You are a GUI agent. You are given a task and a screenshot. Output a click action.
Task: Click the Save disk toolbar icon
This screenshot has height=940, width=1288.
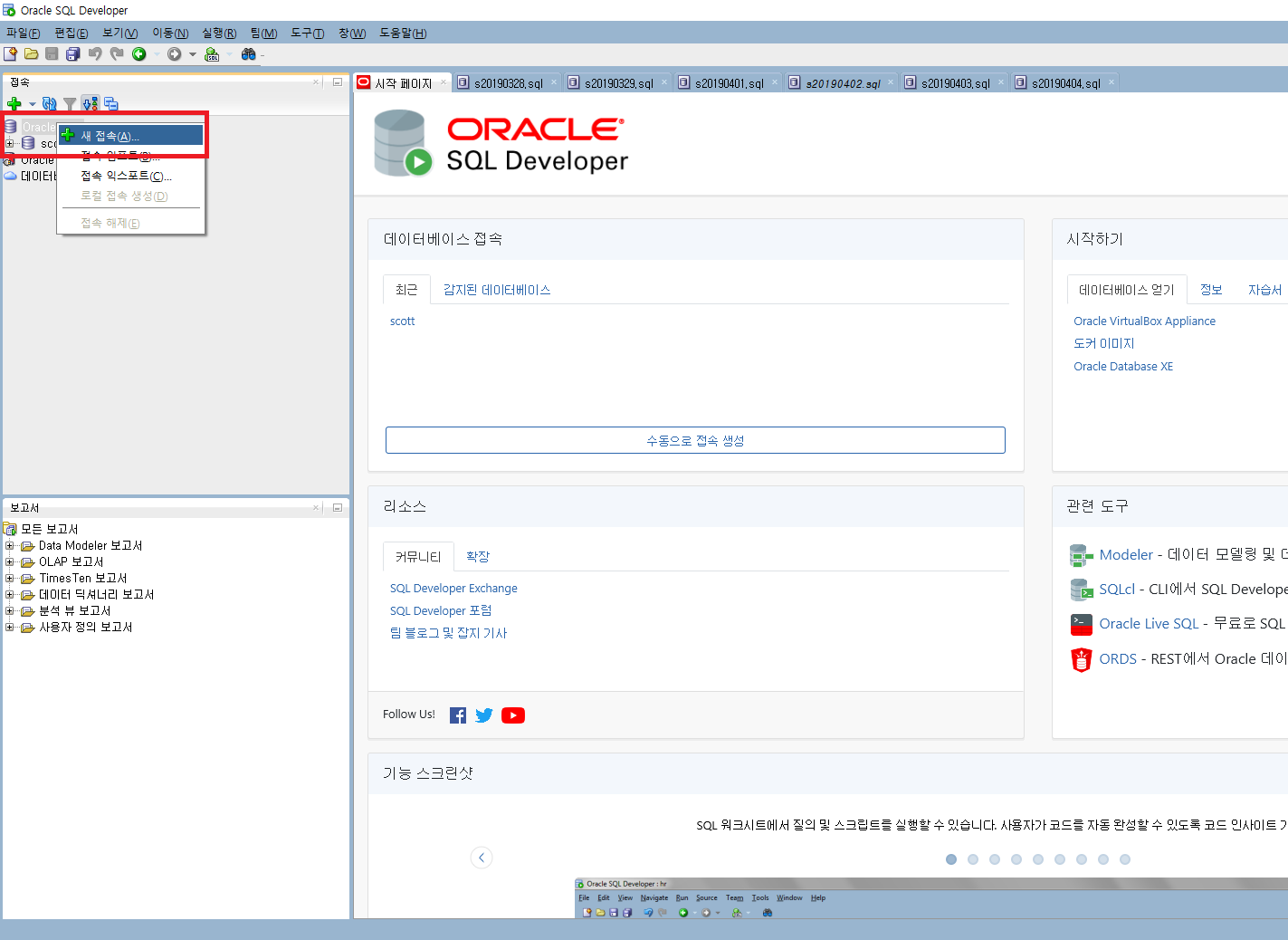point(52,54)
